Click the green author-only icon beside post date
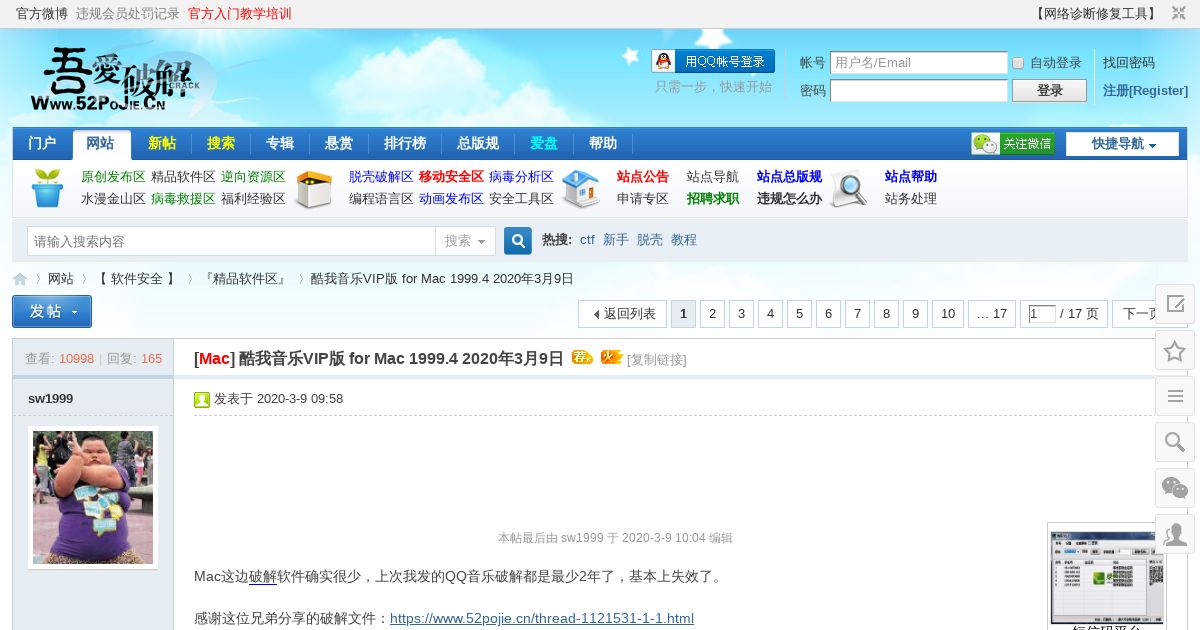 pyautogui.click(x=202, y=400)
